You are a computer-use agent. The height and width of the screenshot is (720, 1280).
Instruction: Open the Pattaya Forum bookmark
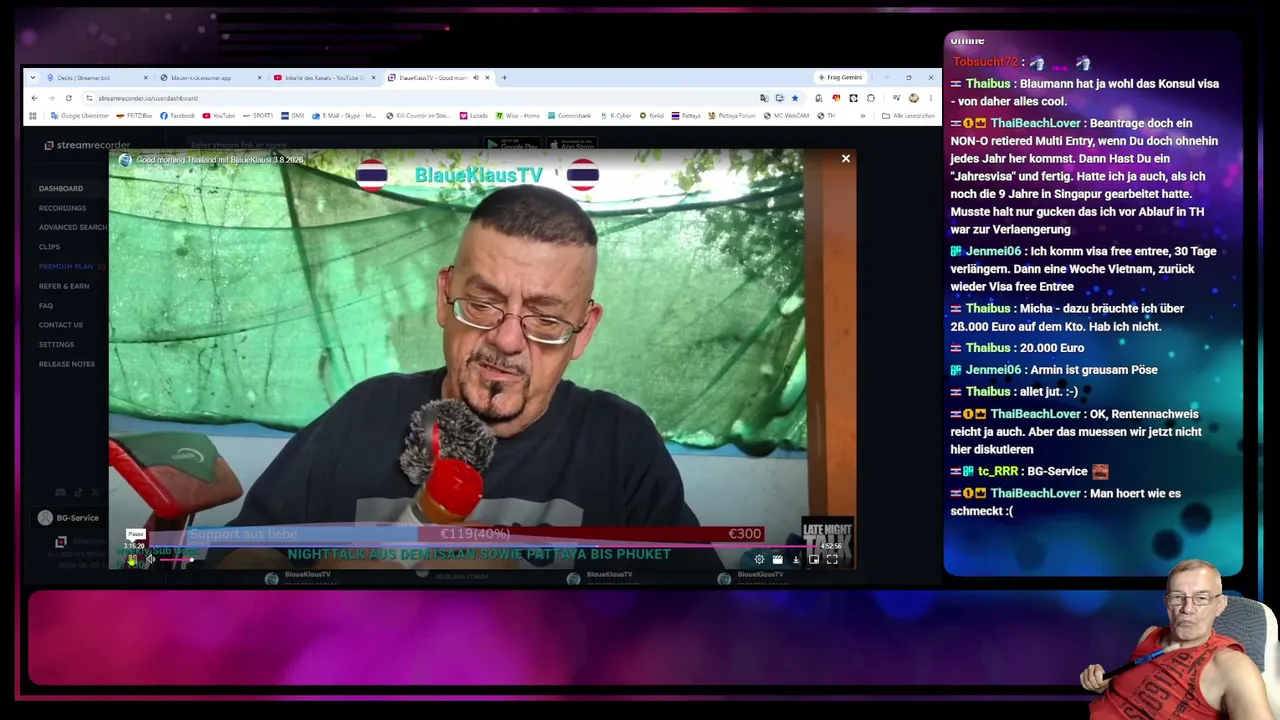pos(732,116)
